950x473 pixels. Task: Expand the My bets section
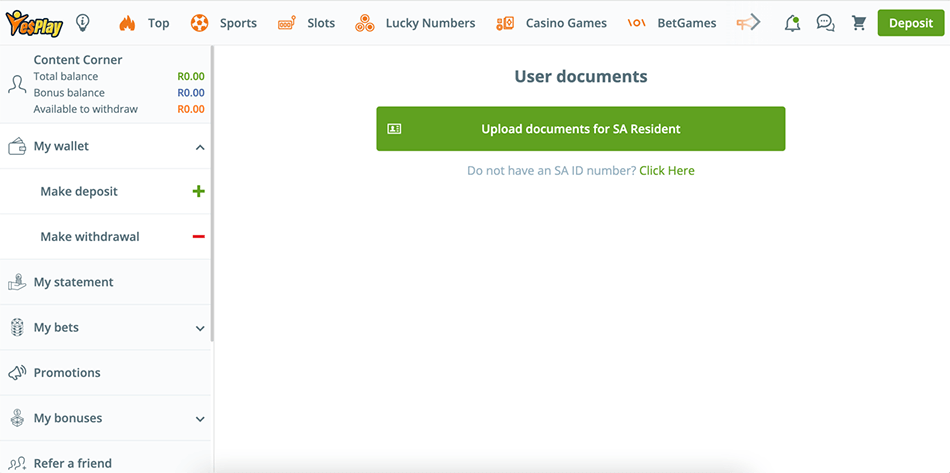[x=201, y=328]
